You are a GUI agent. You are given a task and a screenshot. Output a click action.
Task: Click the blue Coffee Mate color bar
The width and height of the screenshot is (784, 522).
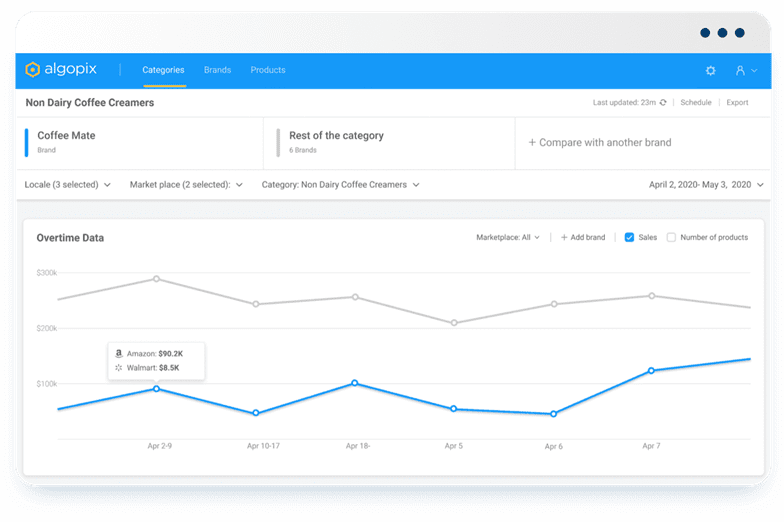[26, 143]
